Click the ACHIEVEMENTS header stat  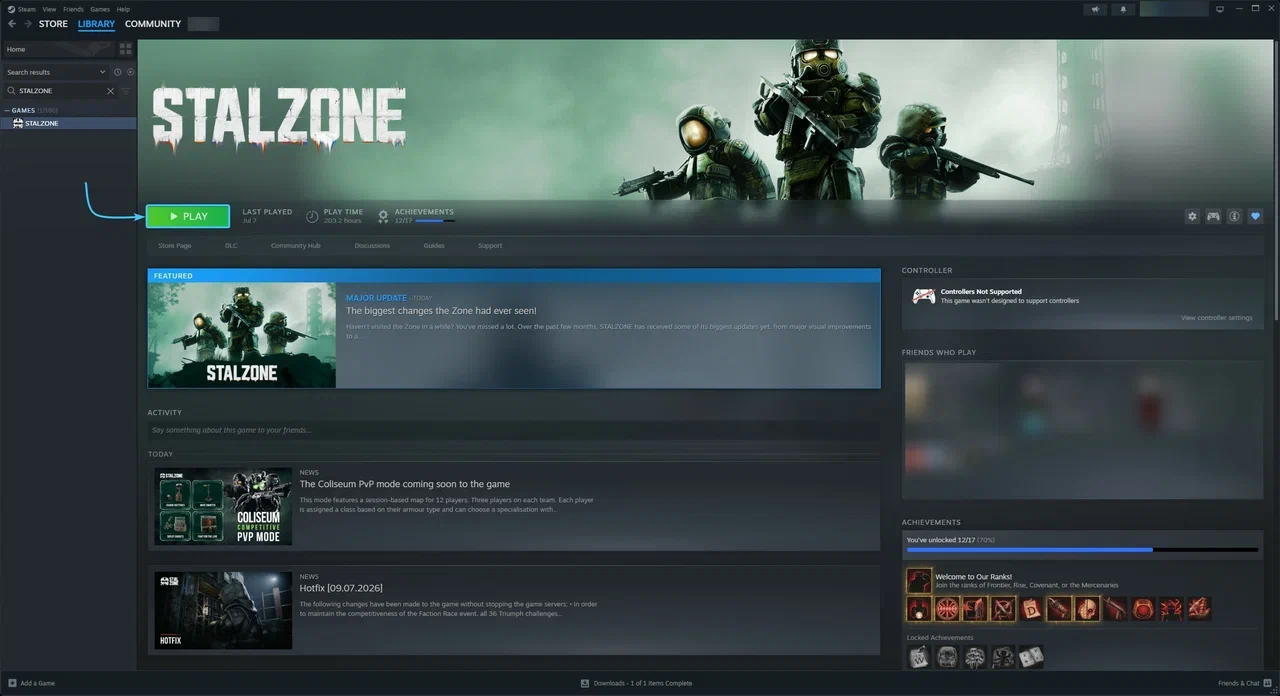(x=416, y=215)
